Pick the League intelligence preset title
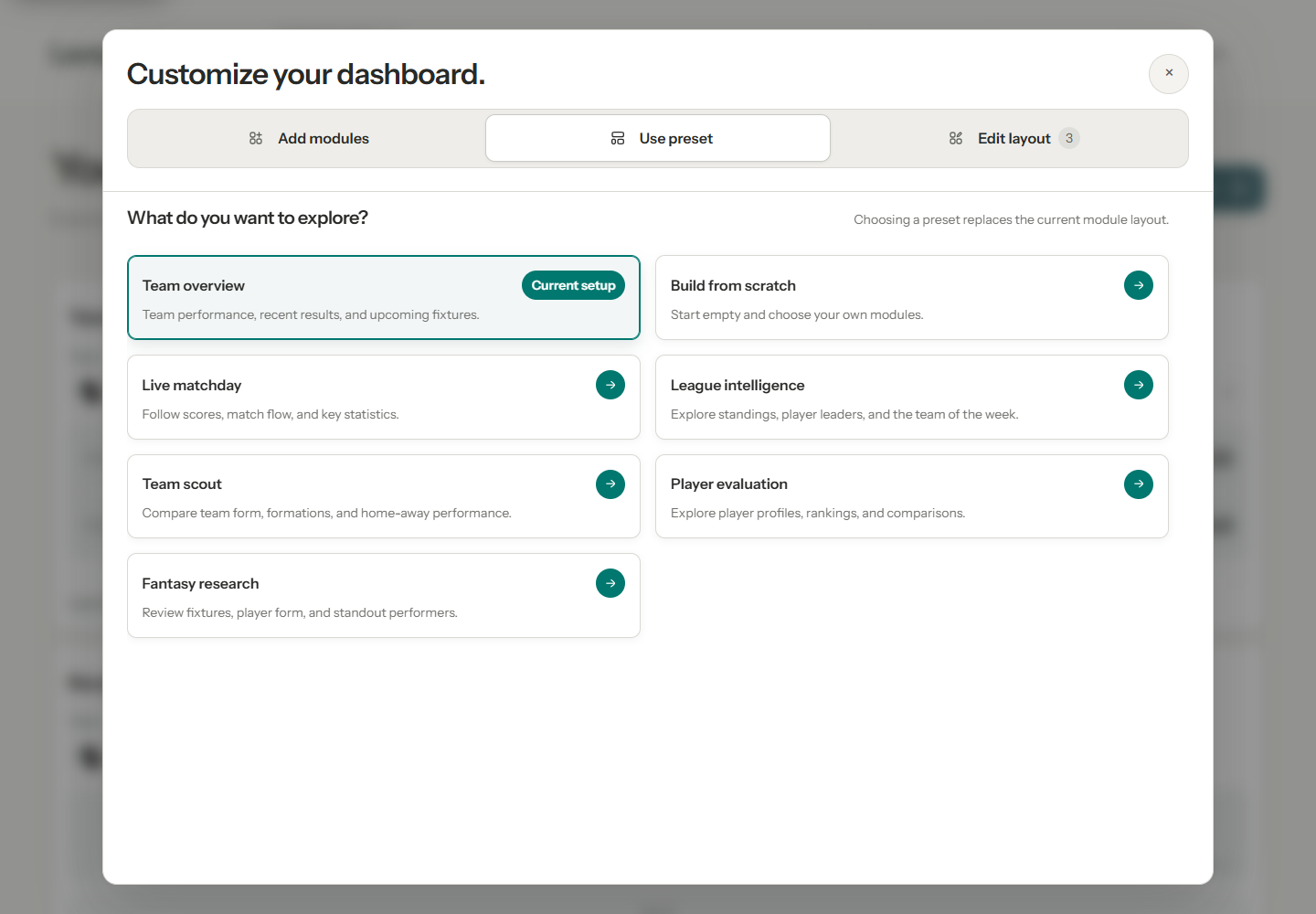This screenshot has width=1316, height=914. (x=738, y=385)
